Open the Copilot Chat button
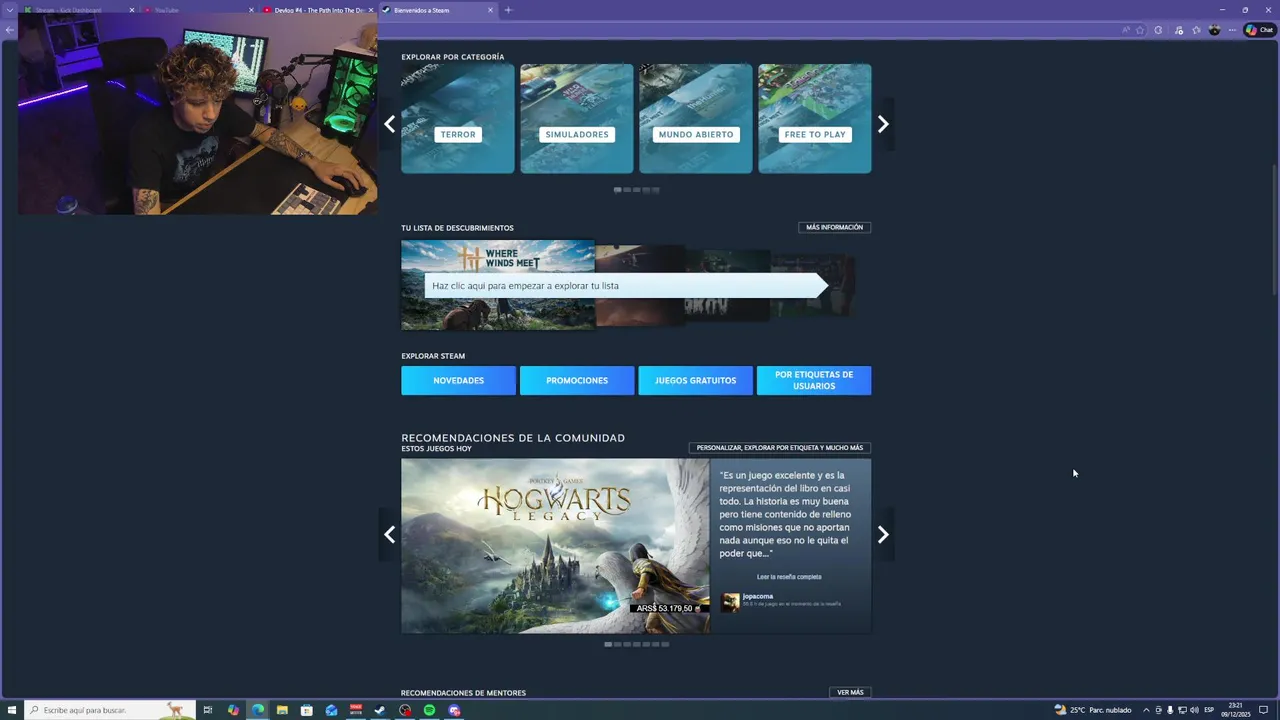Screen dimensions: 1280x720 (1258, 30)
